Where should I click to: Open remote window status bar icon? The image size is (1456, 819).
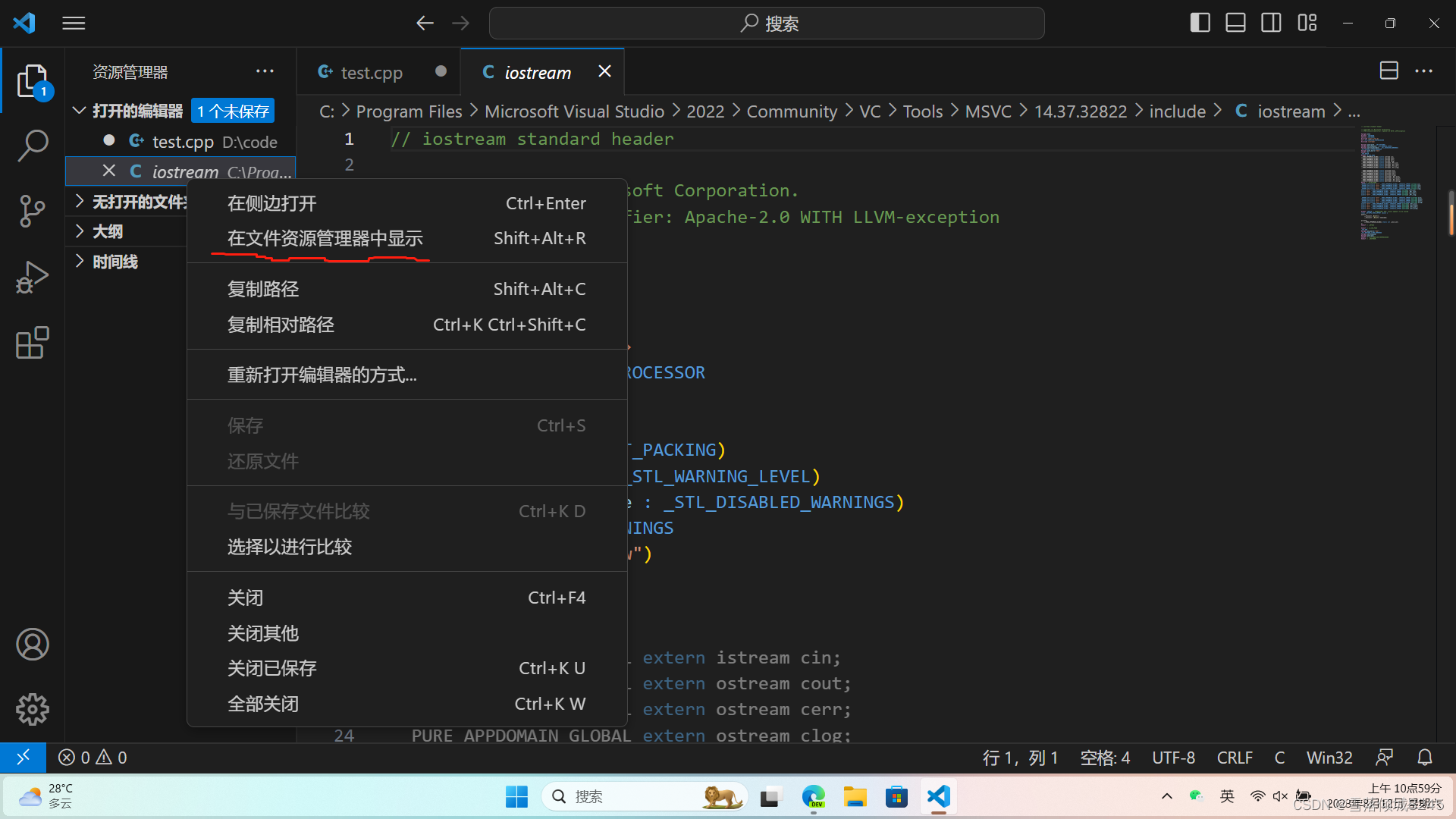(23, 758)
